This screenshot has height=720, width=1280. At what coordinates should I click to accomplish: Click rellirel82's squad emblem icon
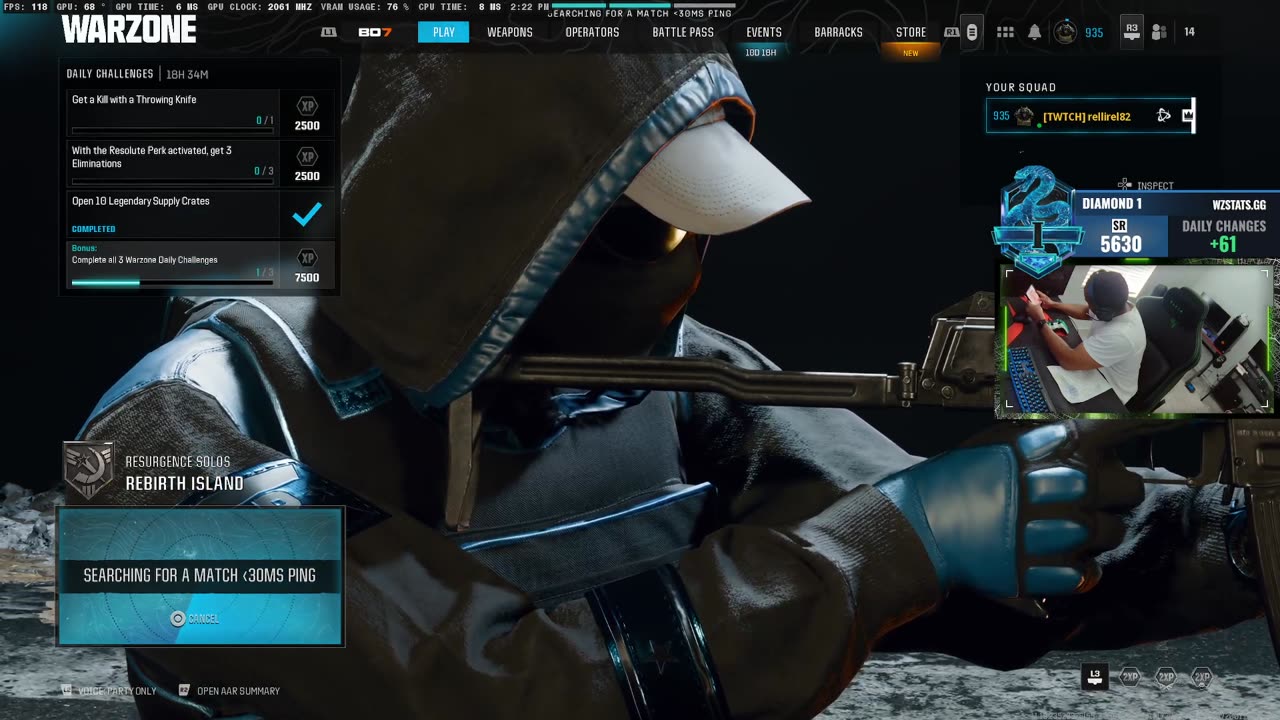click(x=1024, y=116)
